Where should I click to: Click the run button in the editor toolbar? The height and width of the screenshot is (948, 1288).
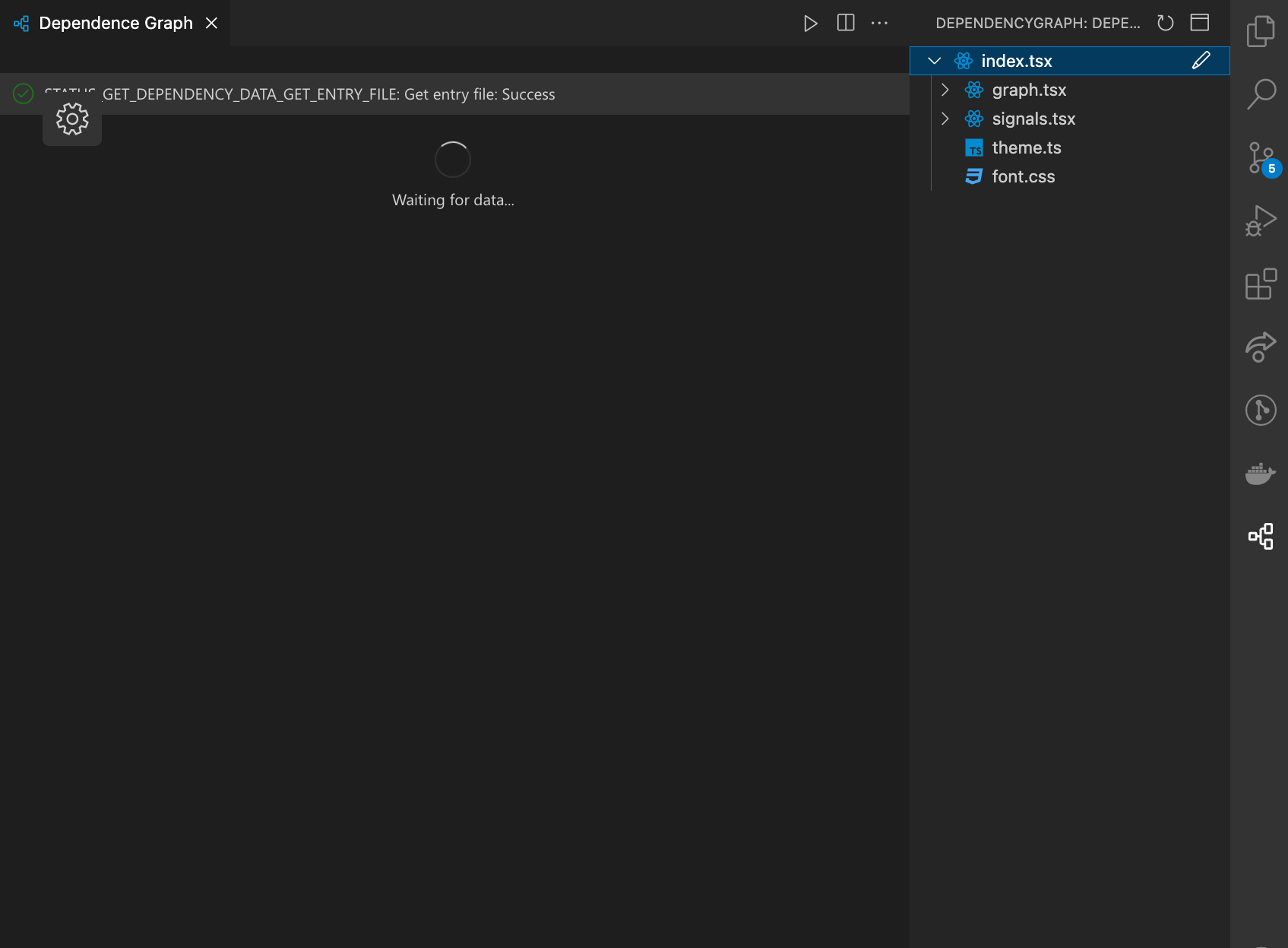click(809, 23)
